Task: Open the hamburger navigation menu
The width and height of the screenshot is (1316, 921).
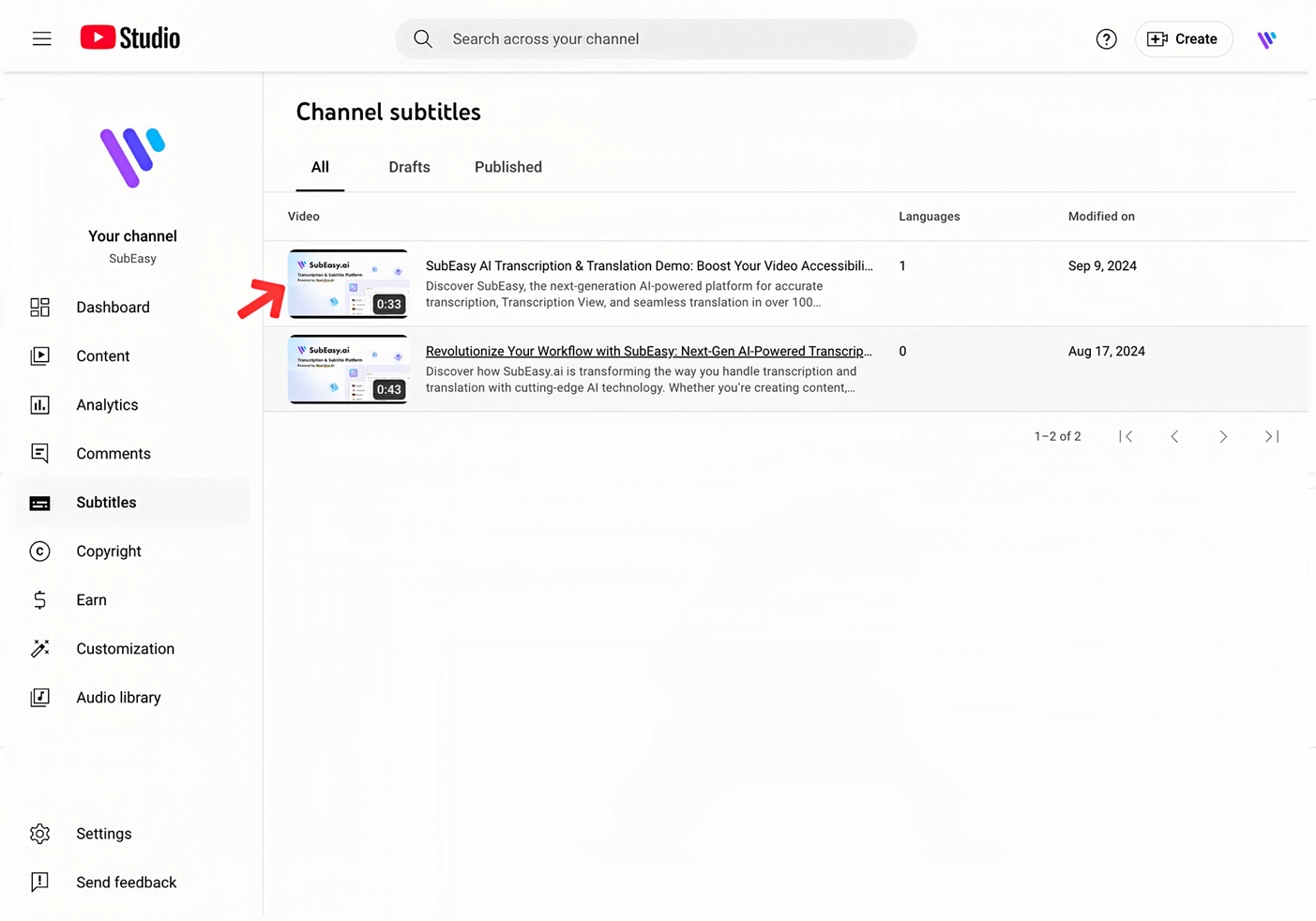Action: 41,38
